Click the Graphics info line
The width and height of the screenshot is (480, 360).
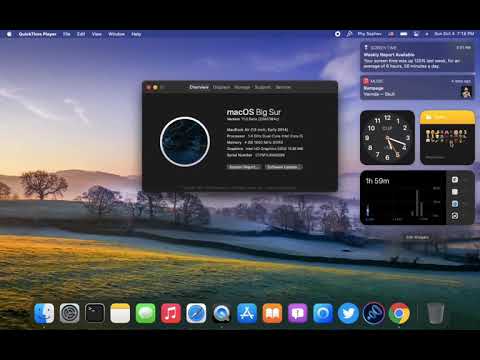(x=265, y=149)
